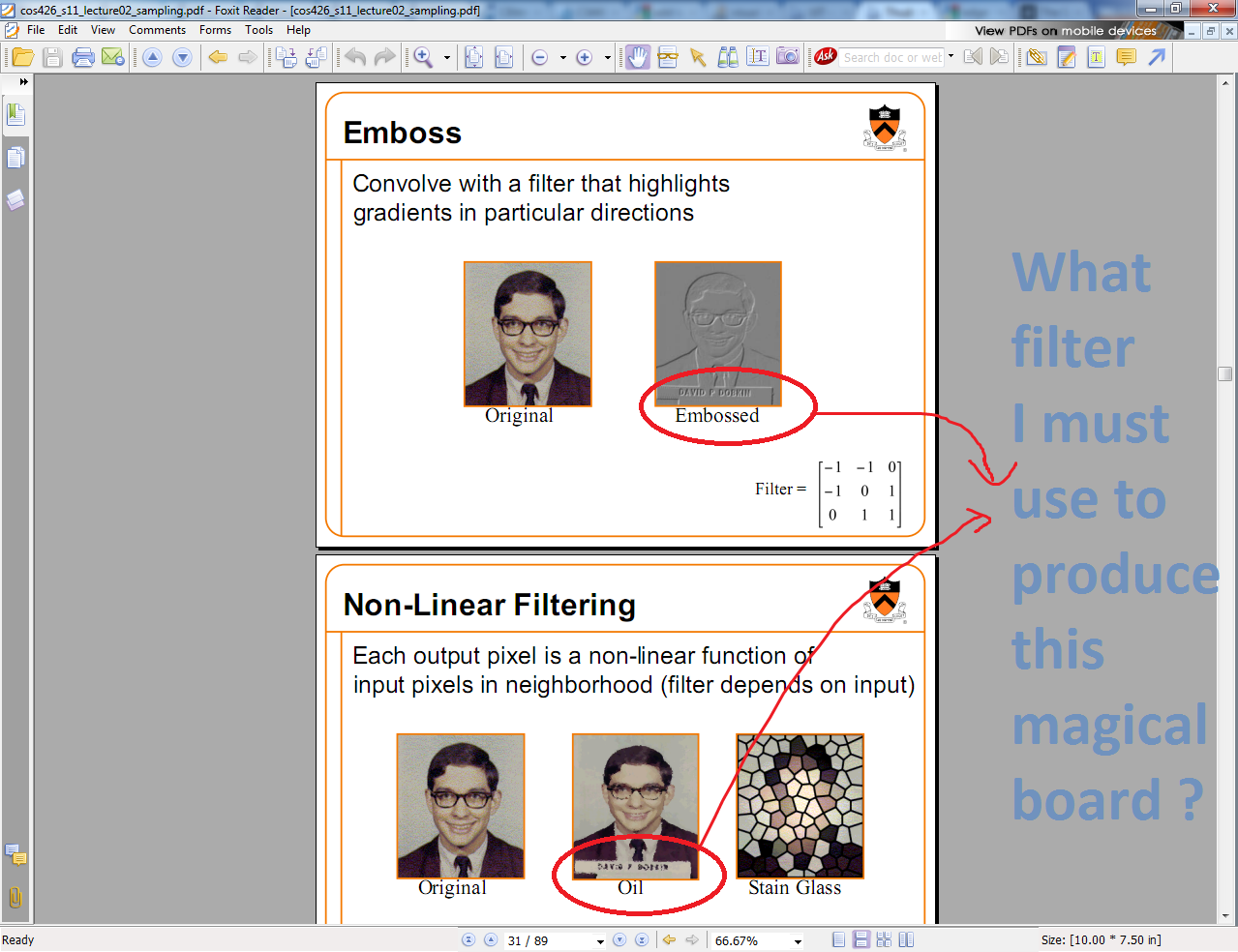This screenshot has width=1238, height=952.
Task: Click the Fit Page icon
Action: [x=474, y=58]
